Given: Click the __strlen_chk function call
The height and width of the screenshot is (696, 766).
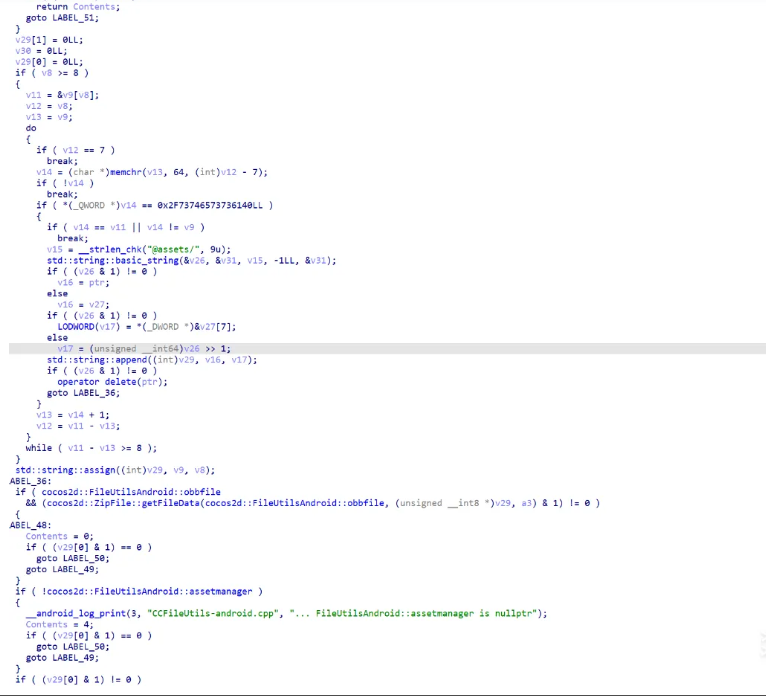Looking at the screenshot, I should tap(110, 249).
